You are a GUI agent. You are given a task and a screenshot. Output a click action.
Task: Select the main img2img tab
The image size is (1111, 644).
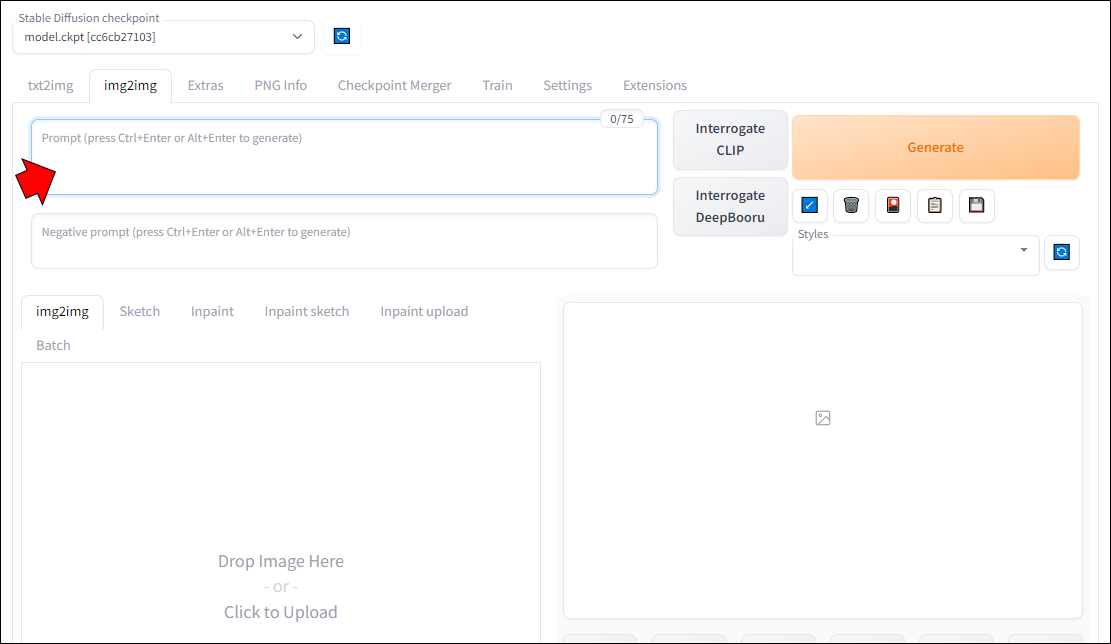click(x=130, y=85)
